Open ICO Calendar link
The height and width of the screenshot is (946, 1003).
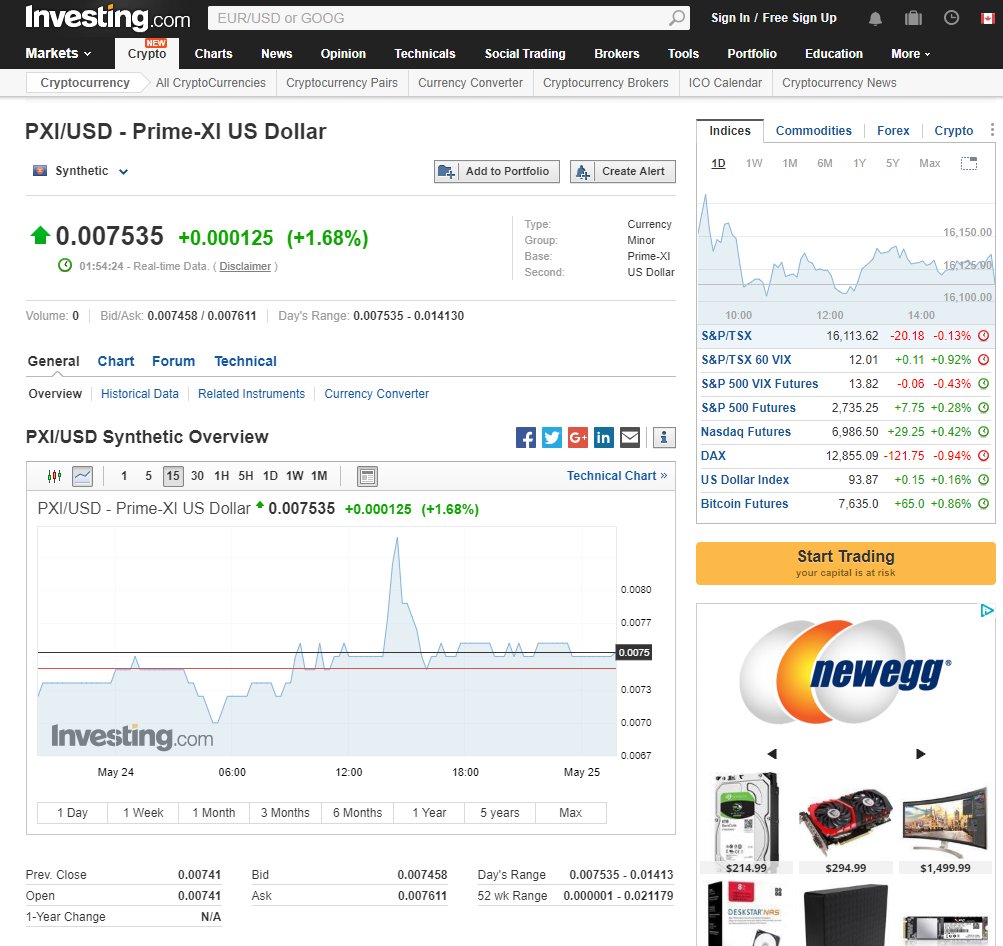click(x=725, y=83)
